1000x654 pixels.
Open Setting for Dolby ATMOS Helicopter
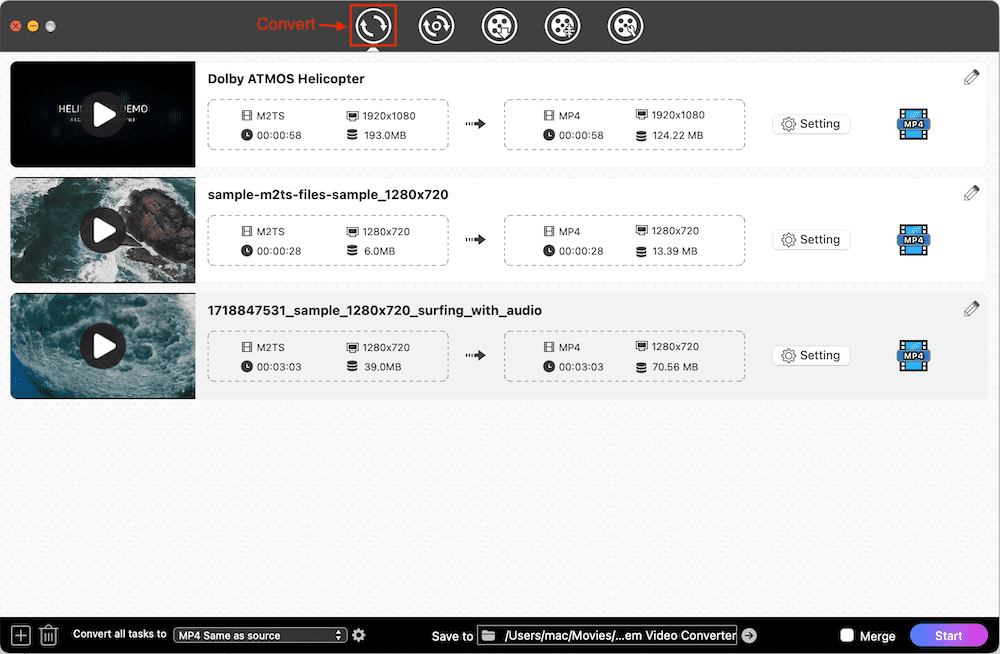(x=811, y=124)
